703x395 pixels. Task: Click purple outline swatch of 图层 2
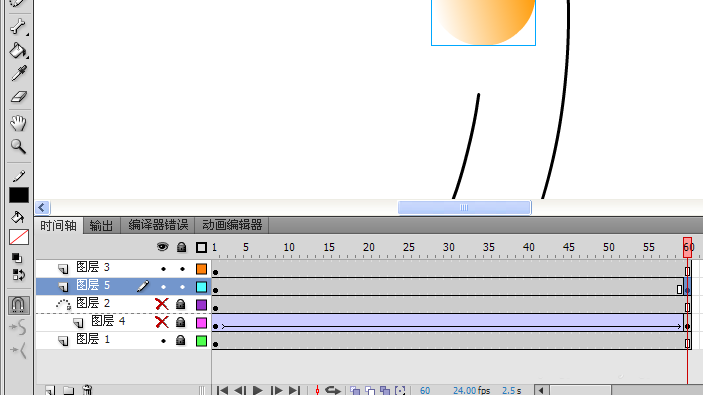(x=201, y=304)
